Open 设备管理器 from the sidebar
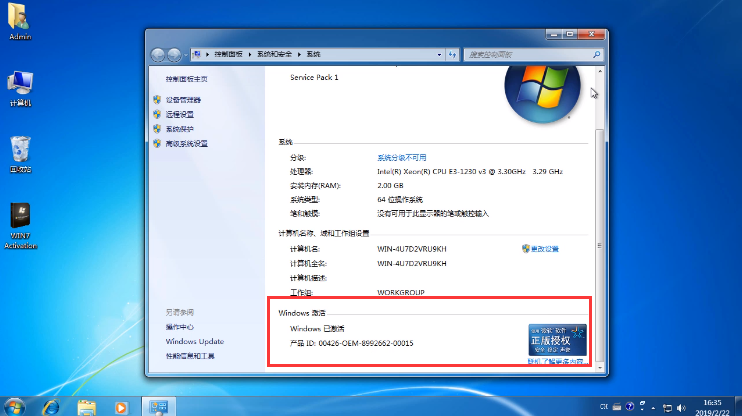 [x=183, y=100]
